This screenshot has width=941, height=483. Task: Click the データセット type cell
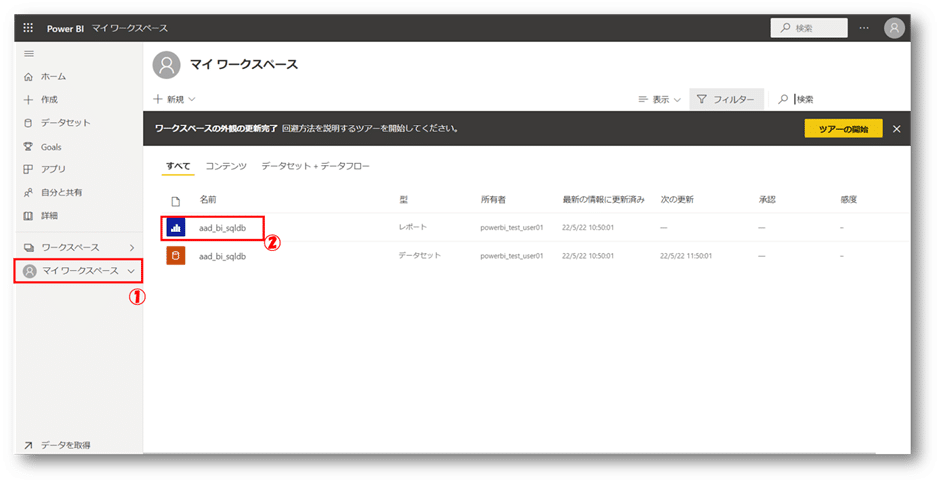[x=419, y=256]
